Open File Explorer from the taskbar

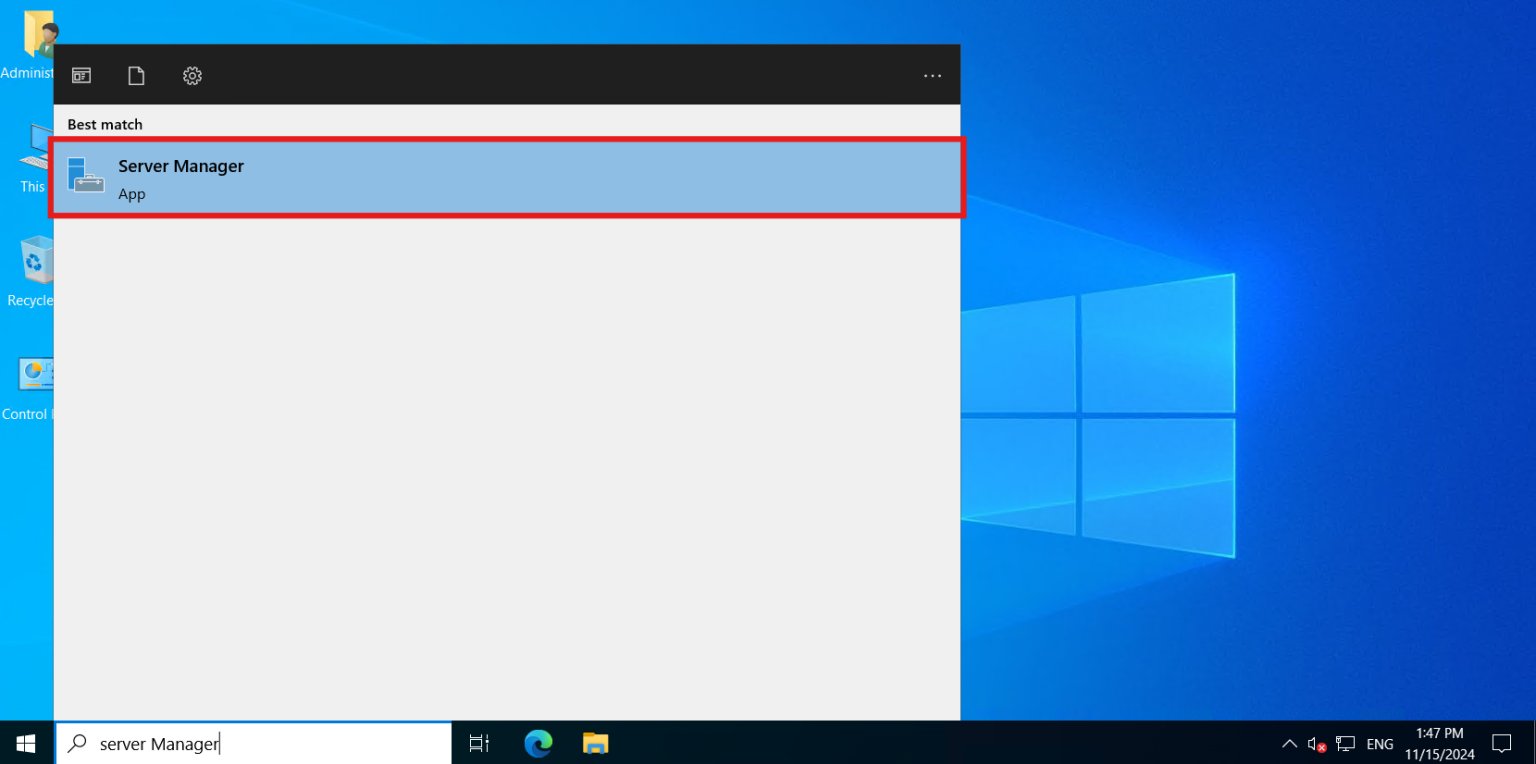[x=595, y=743]
